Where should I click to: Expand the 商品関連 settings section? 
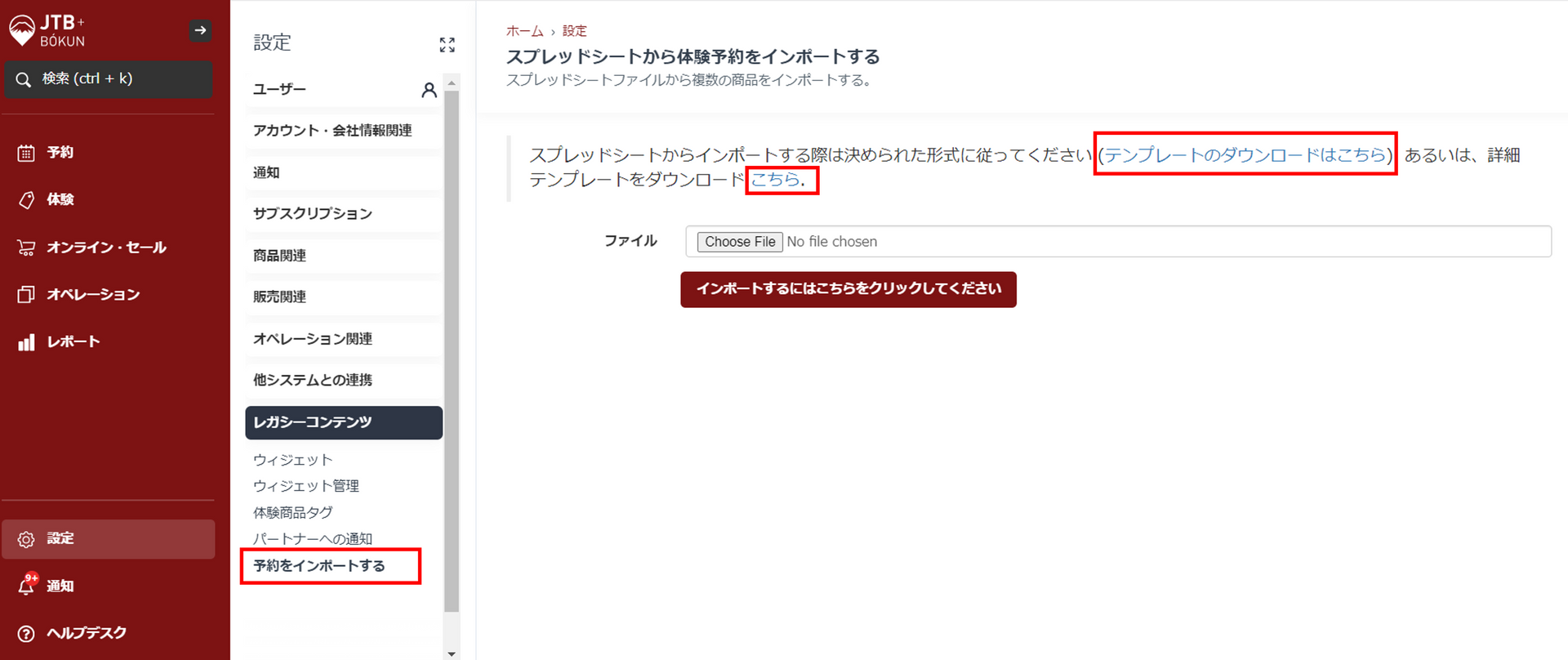tap(279, 256)
